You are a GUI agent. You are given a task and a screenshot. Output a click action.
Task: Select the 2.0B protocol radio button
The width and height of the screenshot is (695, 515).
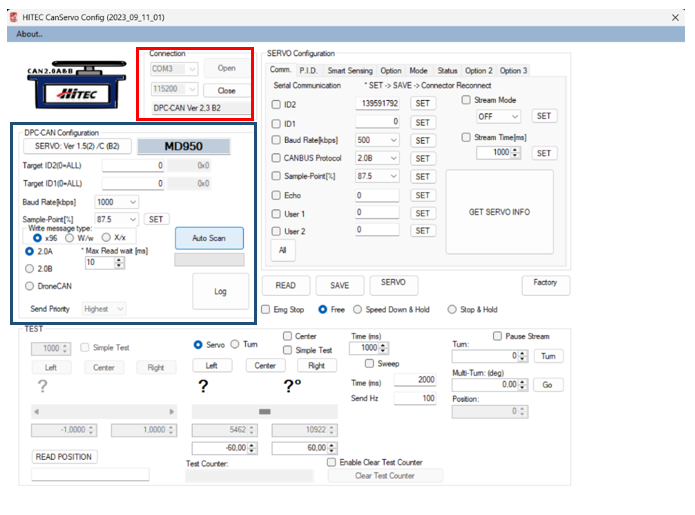pyautogui.click(x=30, y=268)
